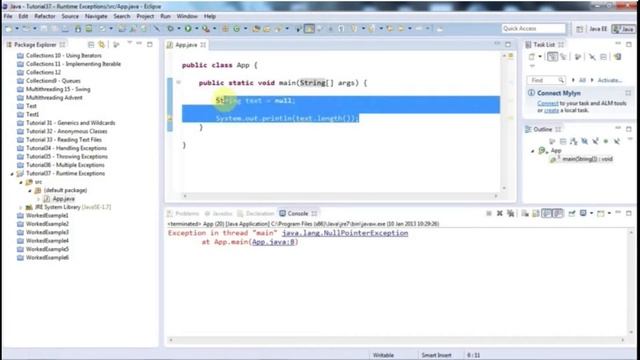Click the Open Perspective icon

(580, 29)
